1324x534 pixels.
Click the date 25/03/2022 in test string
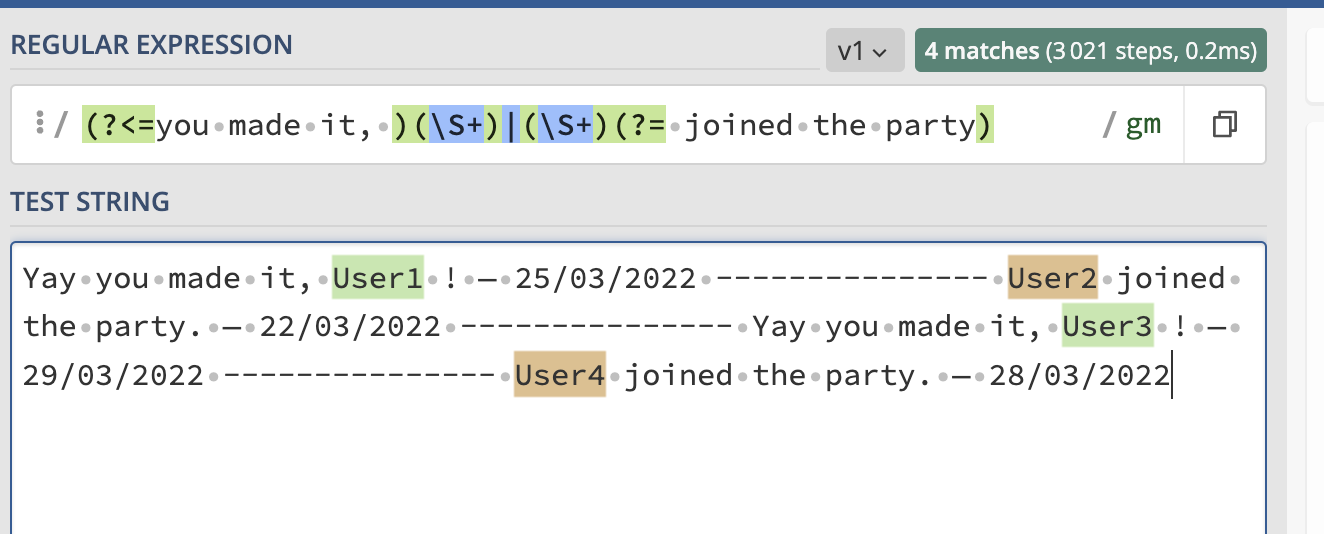[x=606, y=277]
